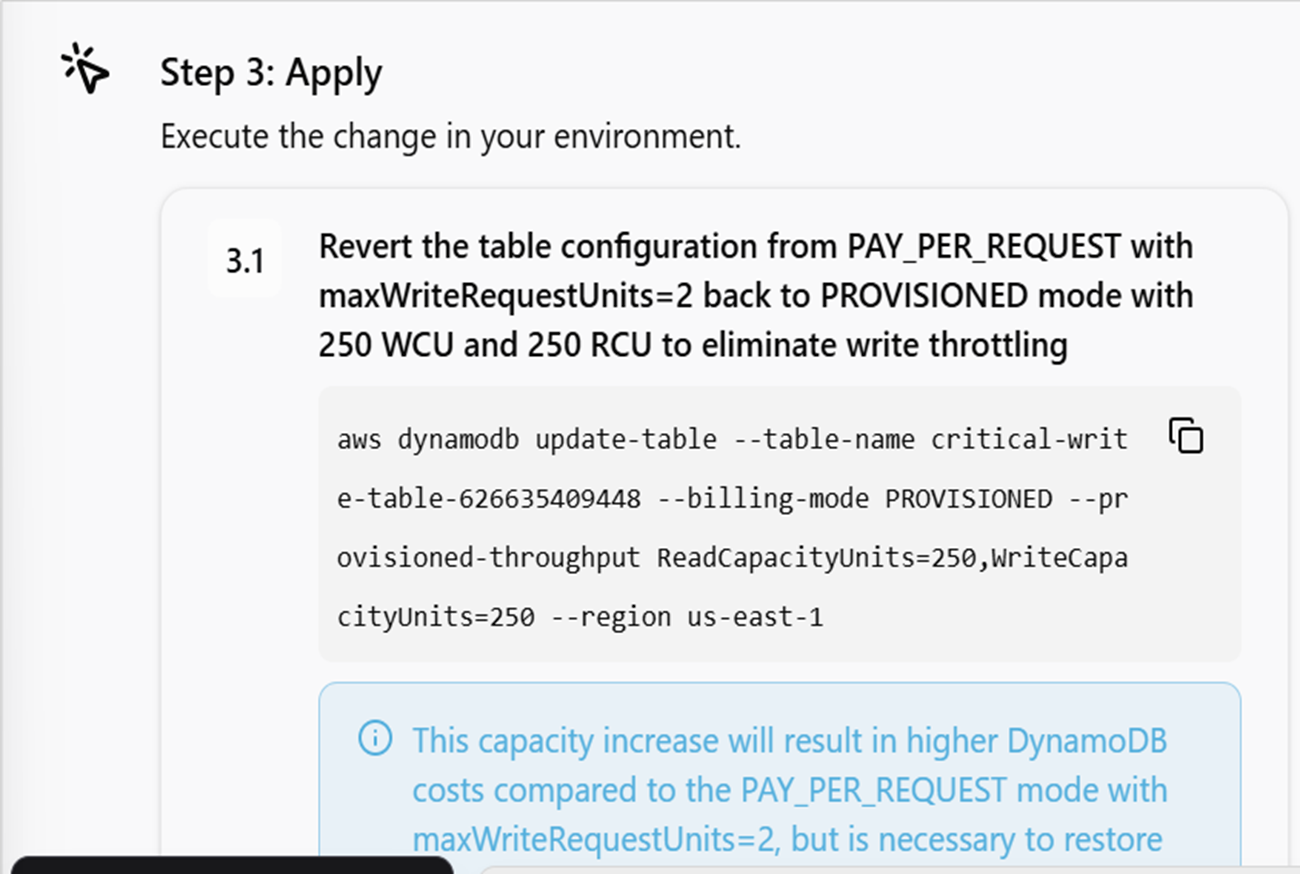This screenshot has height=874, width=1300.
Task: Click "Execute the change in your environment." text
Action: pos(451,136)
